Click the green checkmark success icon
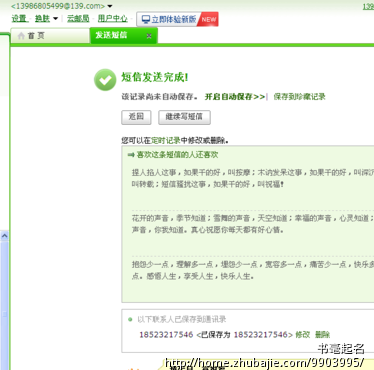The width and height of the screenshot is (374, 370). [x=105, y=80]
